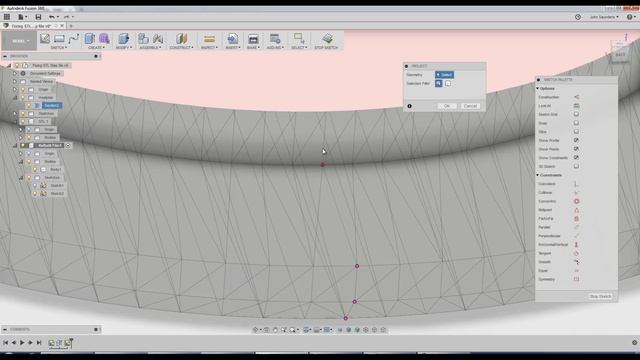Collapse the Options section in Sketch Palette
Image resolution: width=640 pixels, height=360 pixels.
pos(538,89)
